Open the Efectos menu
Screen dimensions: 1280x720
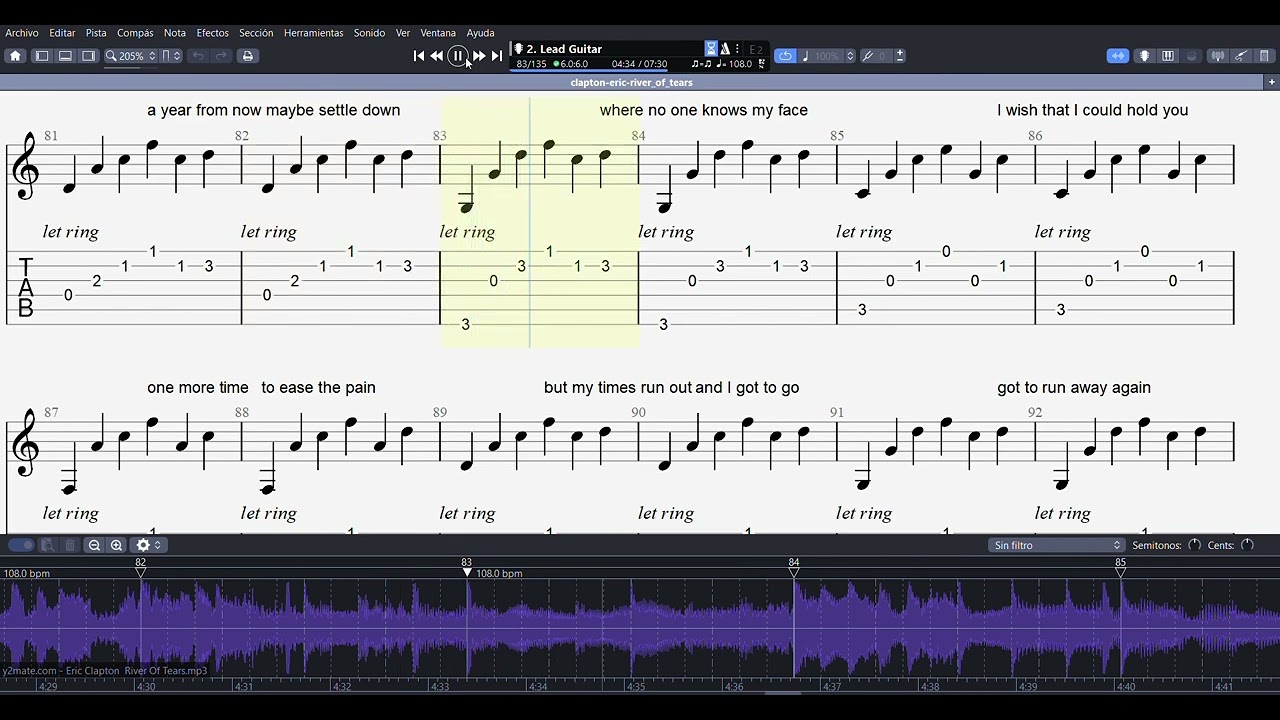(212, 33)
